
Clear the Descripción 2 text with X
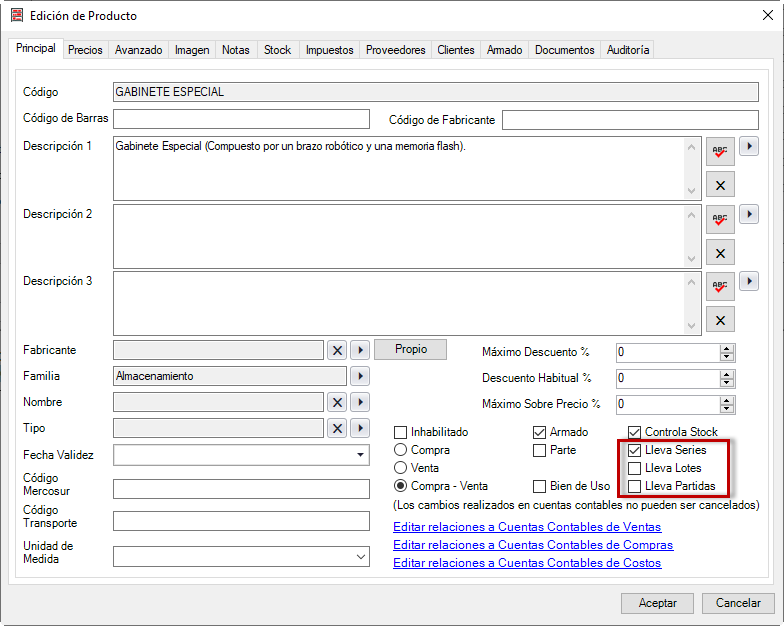pos(720,253)
